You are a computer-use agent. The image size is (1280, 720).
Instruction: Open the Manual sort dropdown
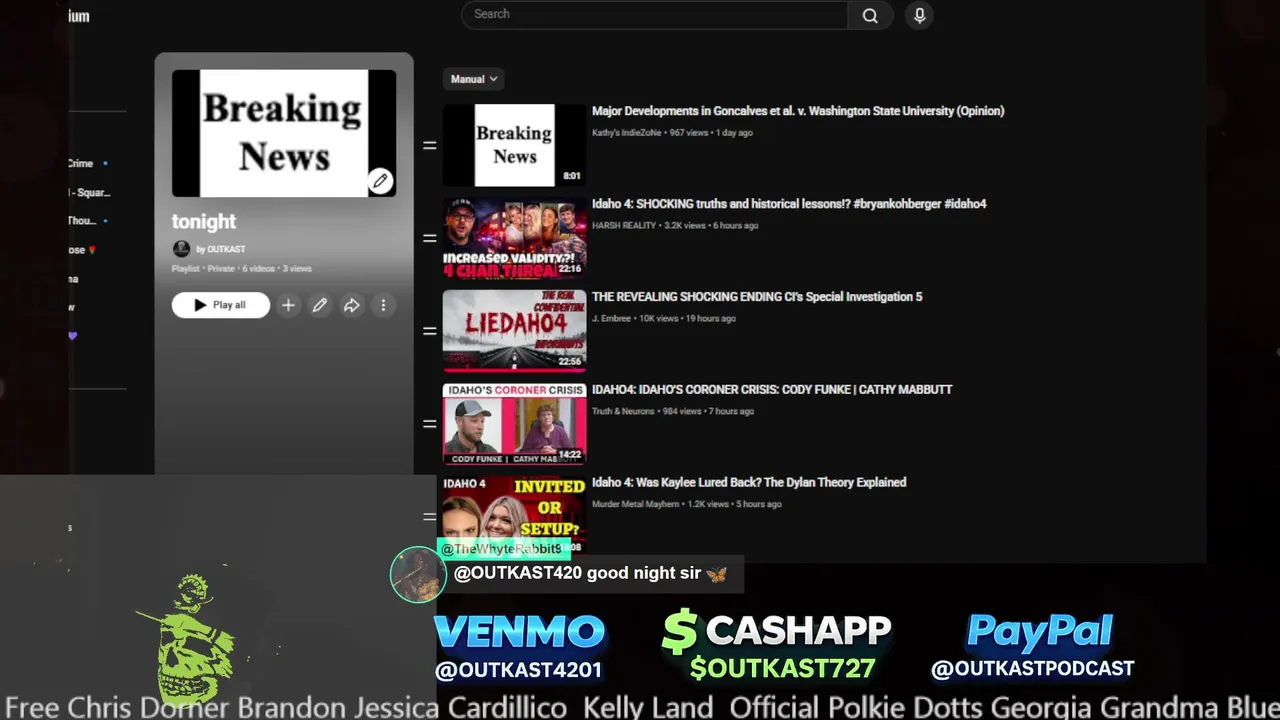(474, 79)
